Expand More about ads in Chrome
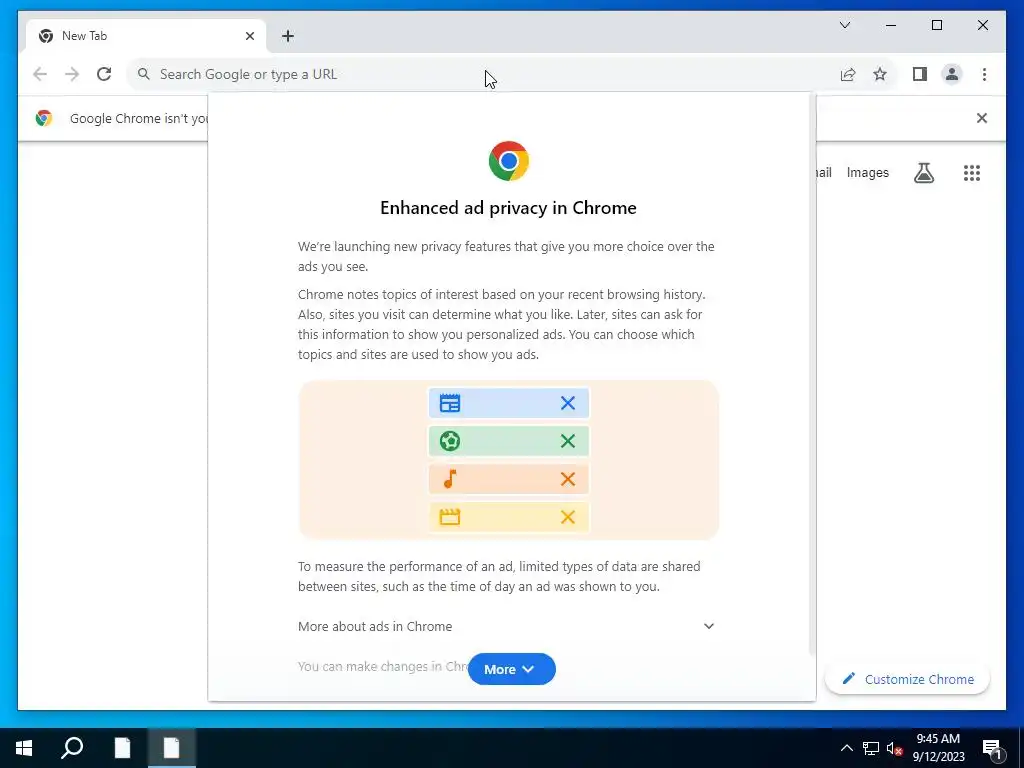Image resolution: width=1024 pixels, height=768 pixels. [506, 626]
